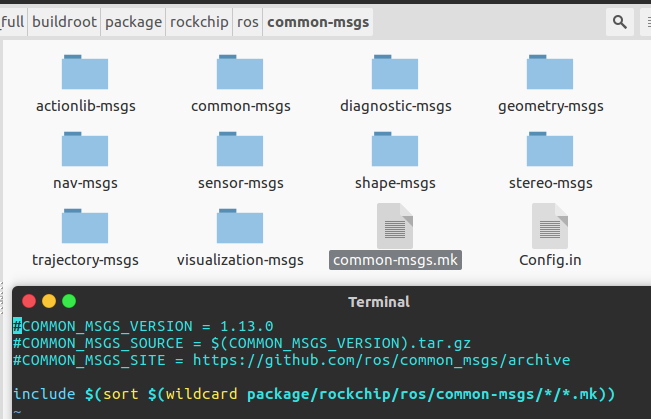Go to ros in the path bar
The height and width of the screenshot is (419, 651).
(x=247, y=22)
